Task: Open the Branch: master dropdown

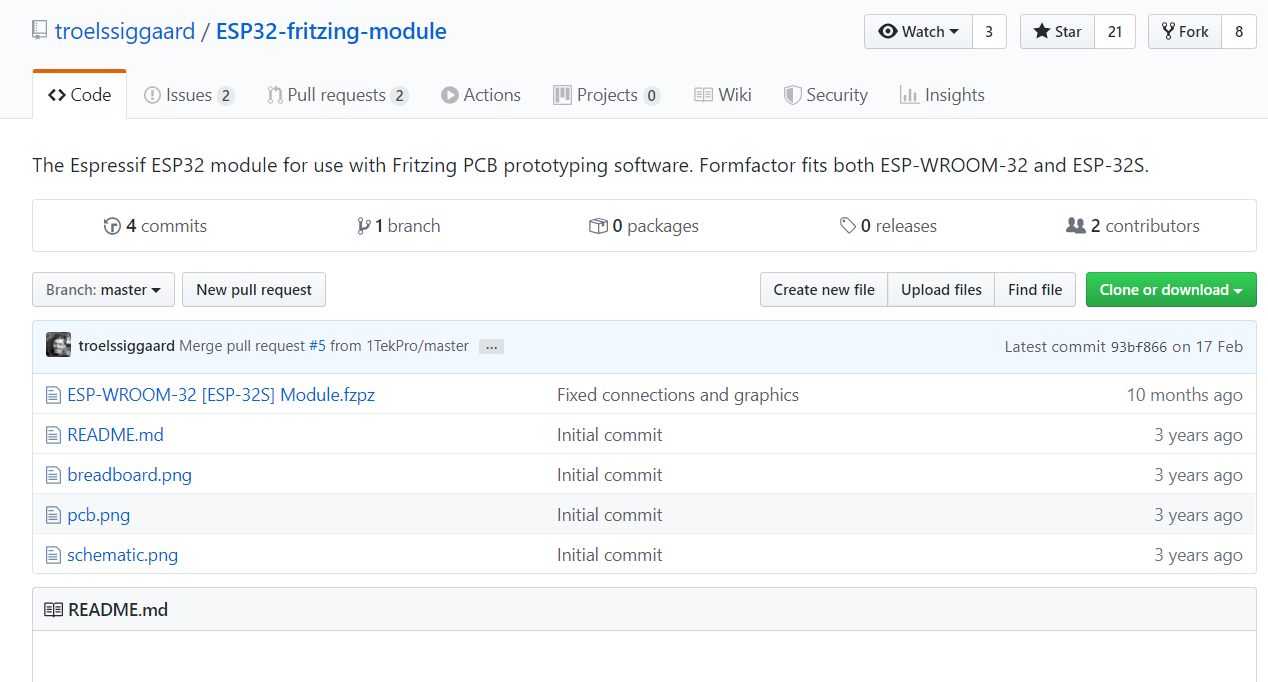Action: point(103,290)
